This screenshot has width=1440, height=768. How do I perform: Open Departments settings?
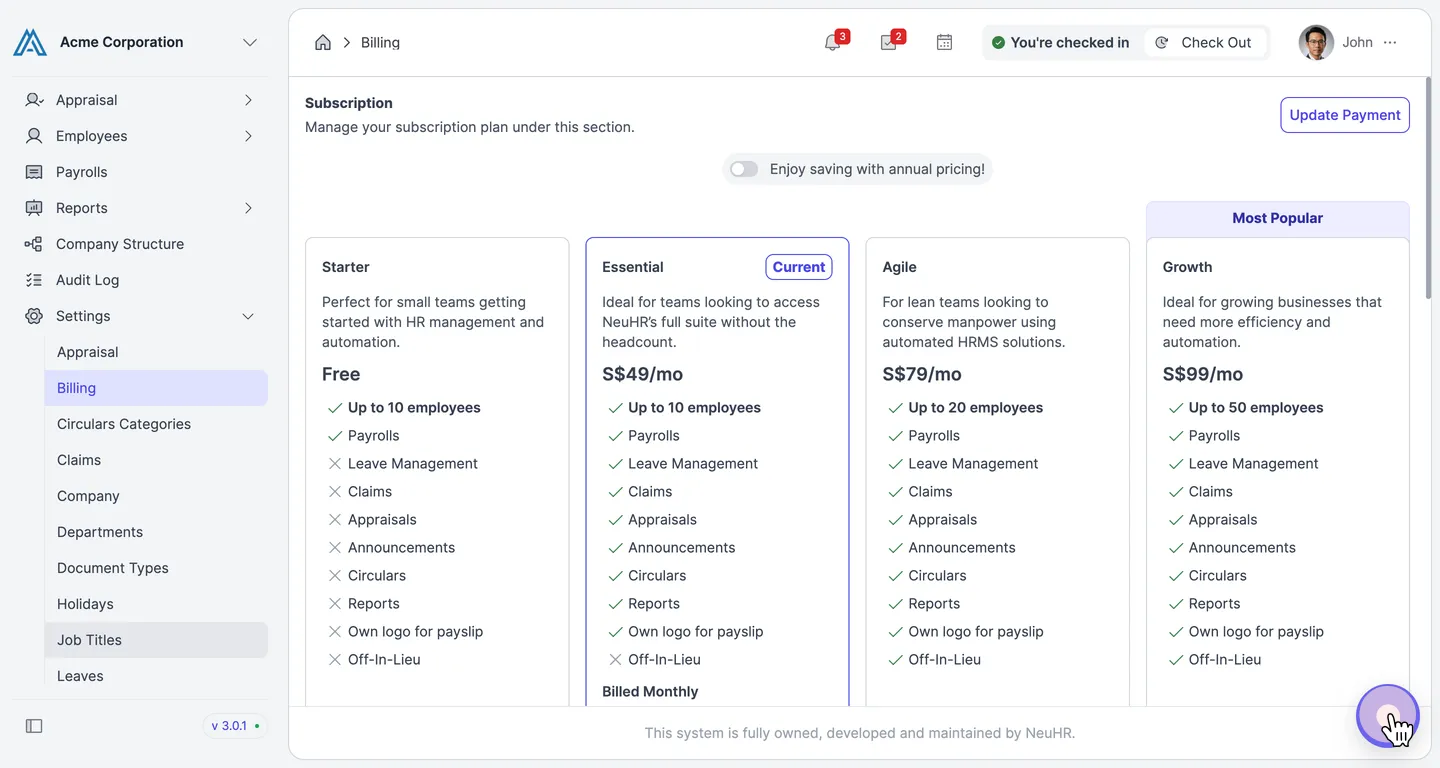pyautogui.click(x=156, y=532)
